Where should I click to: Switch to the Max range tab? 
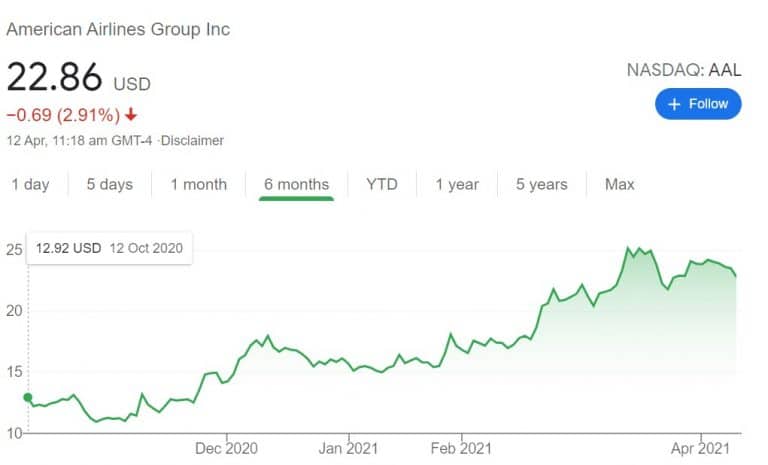620,184
